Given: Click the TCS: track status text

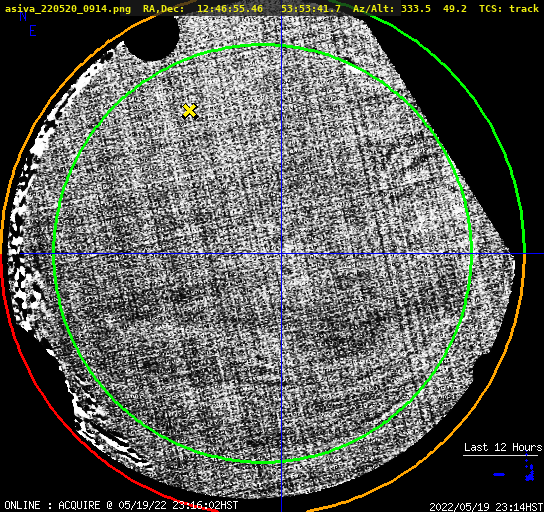Looking at the screenshot, I should coord(509,8).
